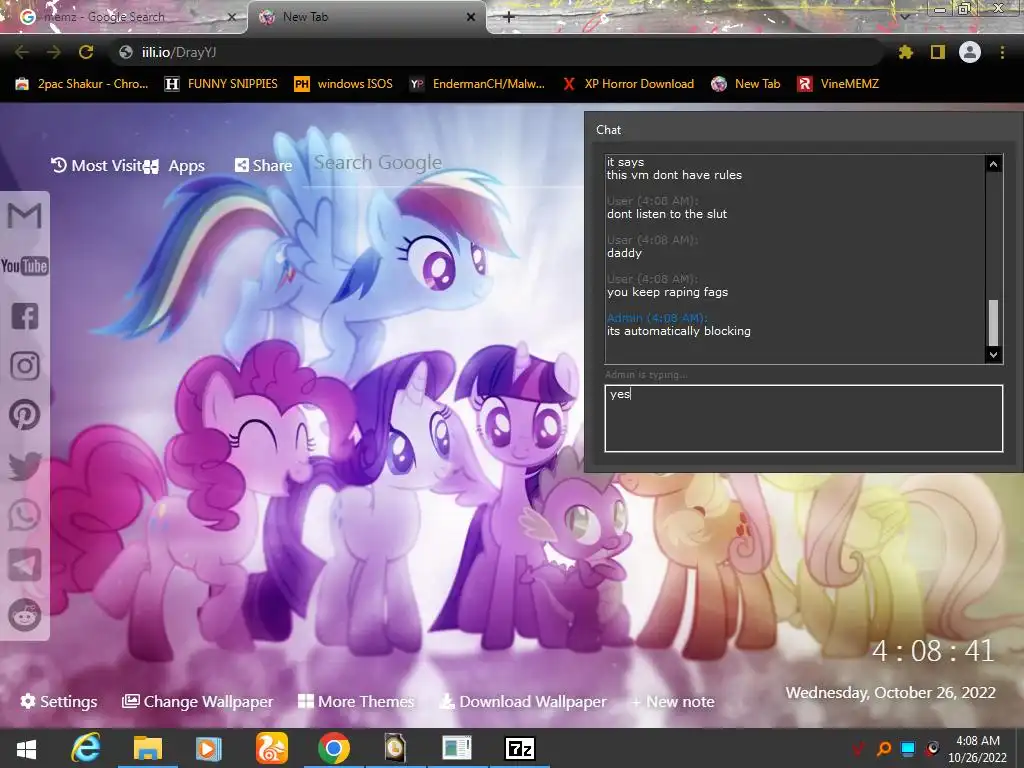
Task: Open the Gmail sidebar shortcut
Action: tap(24, 216)
